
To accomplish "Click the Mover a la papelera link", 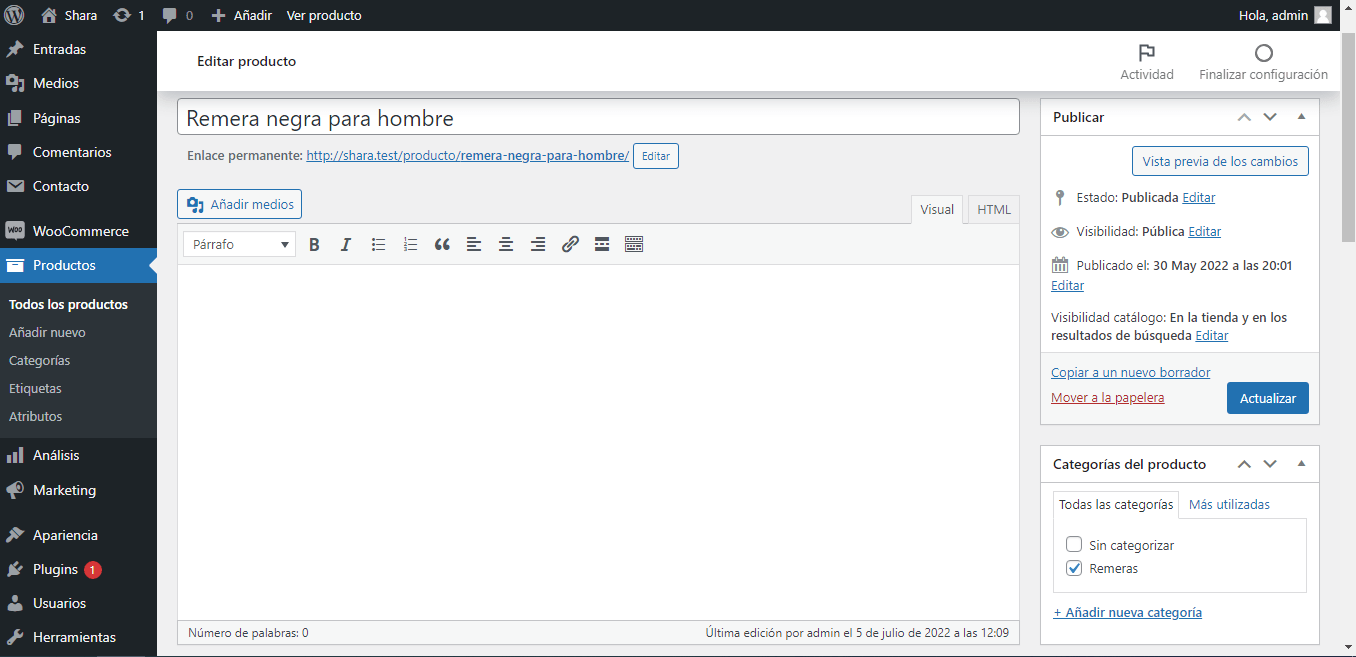I will [1107, 398].
